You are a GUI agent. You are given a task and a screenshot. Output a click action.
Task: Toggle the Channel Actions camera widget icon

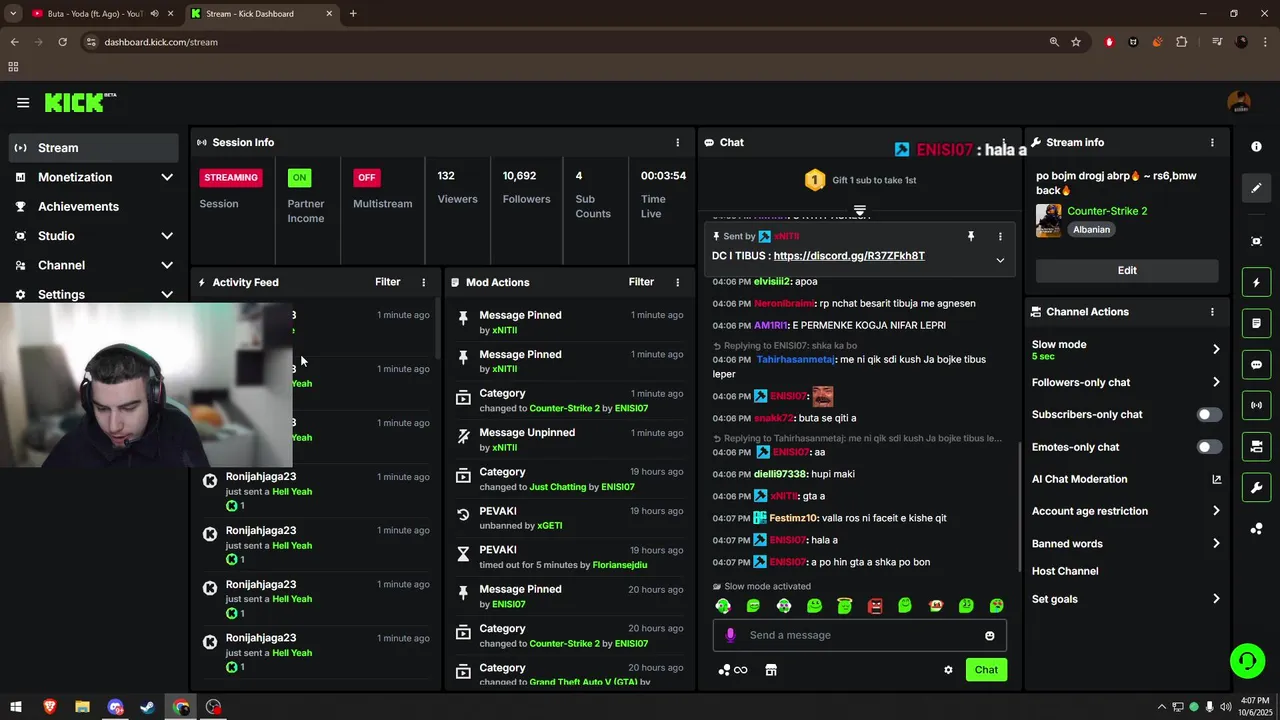pos(1256,446)
